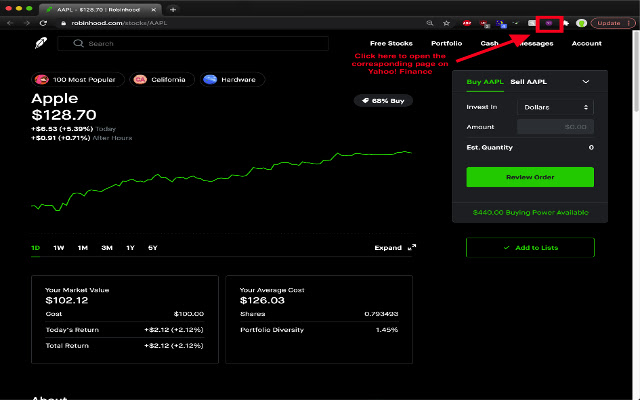The width and height of the screenshot is (640, 400).
Task: Click the $128.70 Apple price
Action: [x=64, y=115]
